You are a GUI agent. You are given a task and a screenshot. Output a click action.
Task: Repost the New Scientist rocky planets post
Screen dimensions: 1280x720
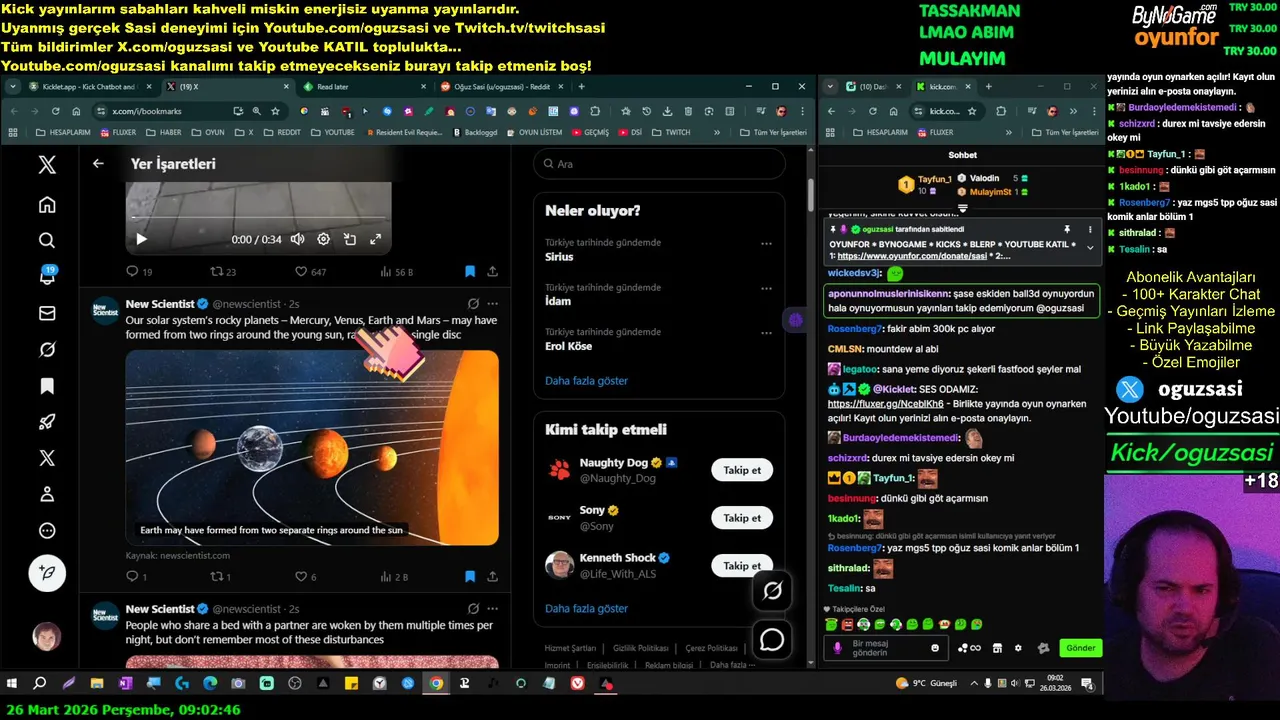(220, 576)
